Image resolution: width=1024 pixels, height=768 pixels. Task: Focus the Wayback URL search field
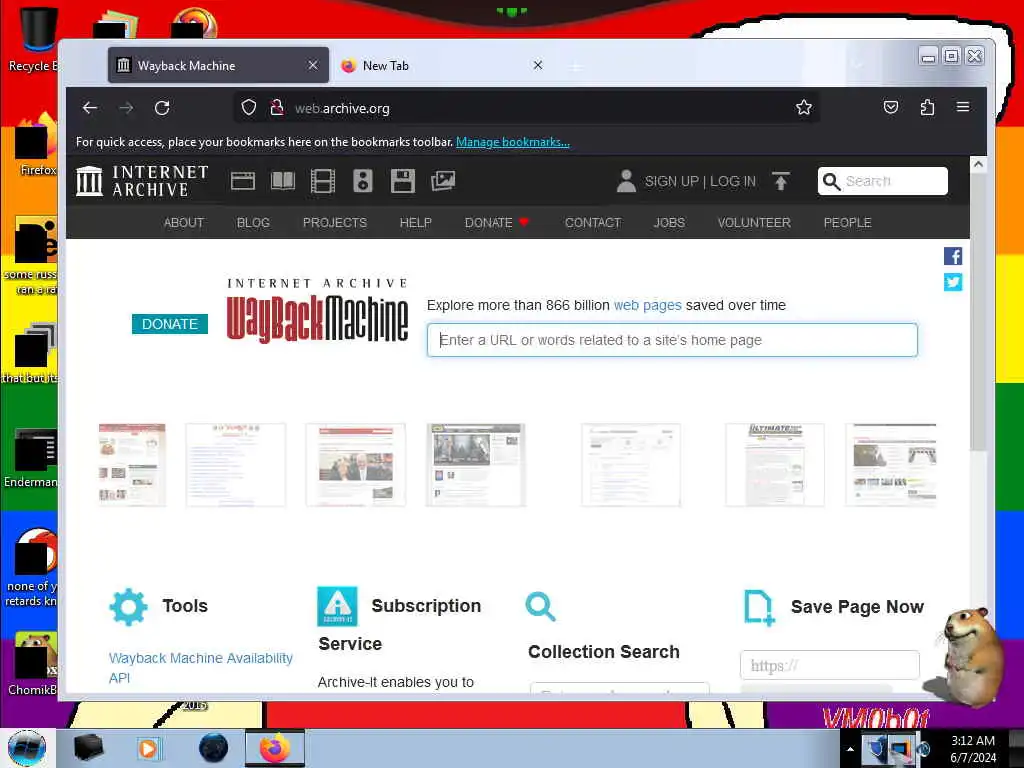672,340
